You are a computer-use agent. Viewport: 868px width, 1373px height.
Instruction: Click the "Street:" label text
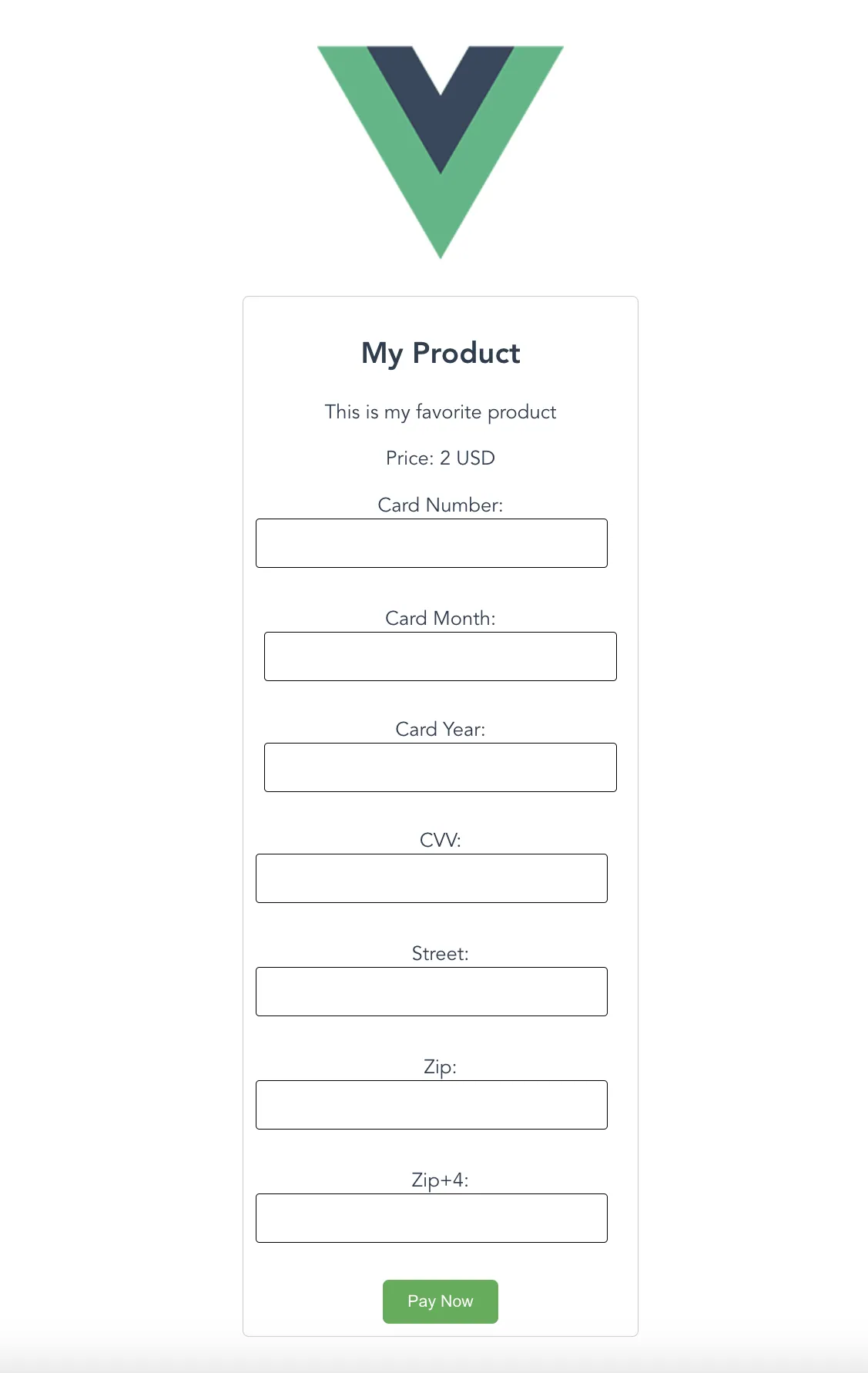(441, 954)
